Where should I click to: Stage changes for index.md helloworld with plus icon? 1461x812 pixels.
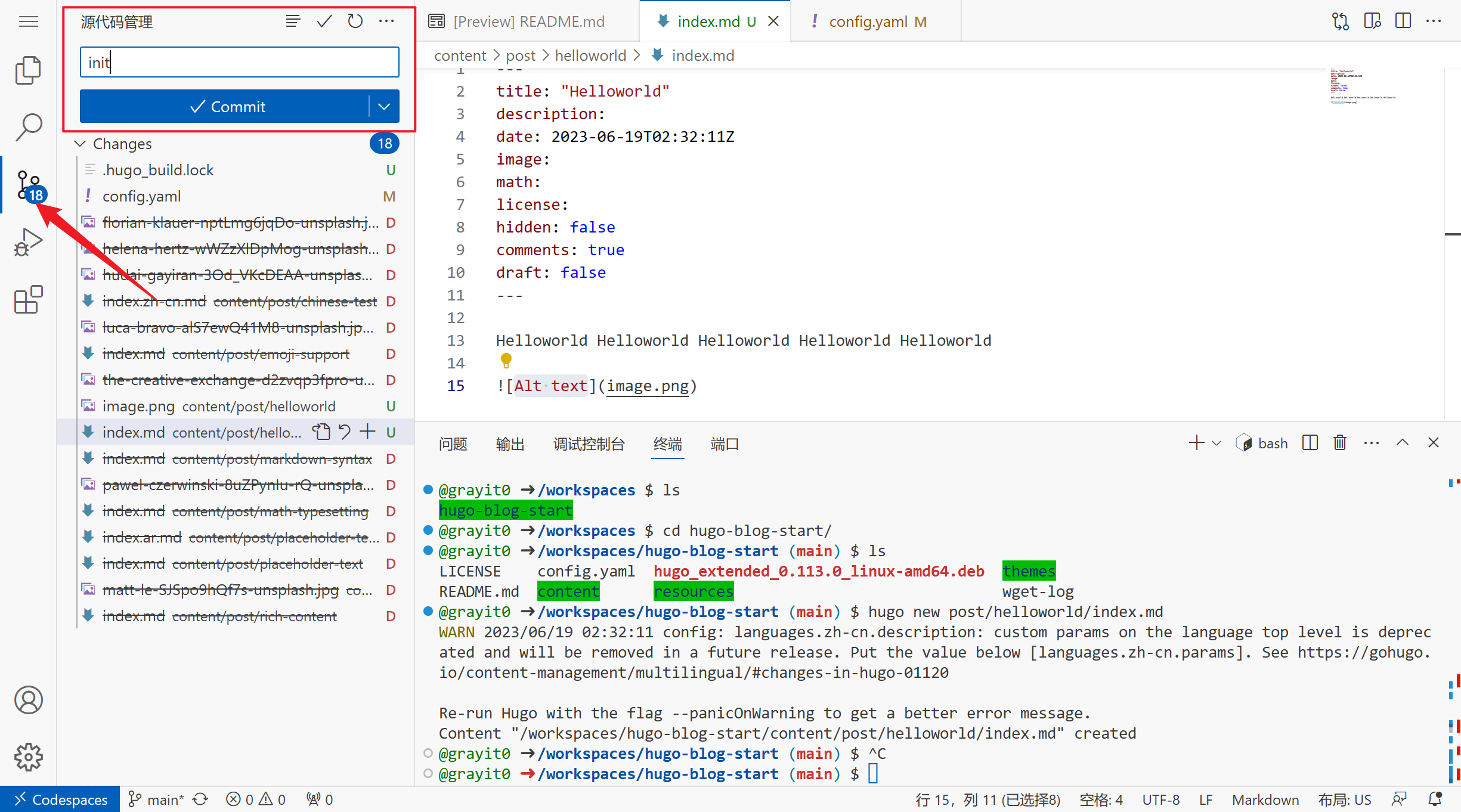pyautogui.click(x=368, y=432)
